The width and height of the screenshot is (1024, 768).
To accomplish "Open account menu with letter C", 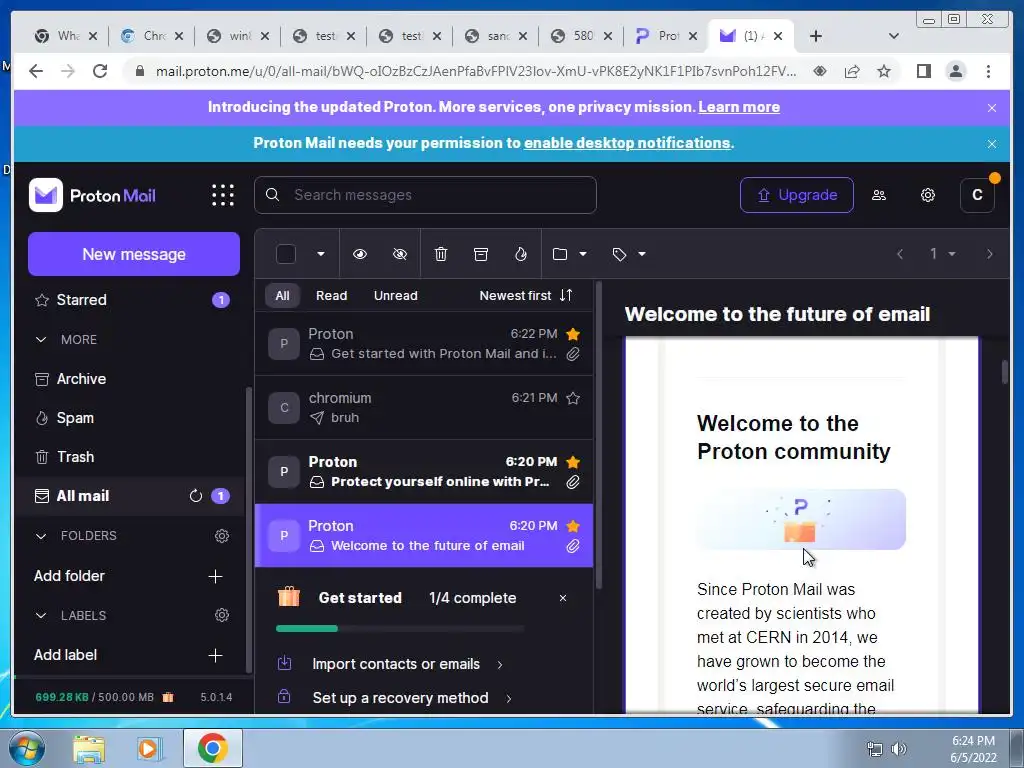I will point(977,195).
